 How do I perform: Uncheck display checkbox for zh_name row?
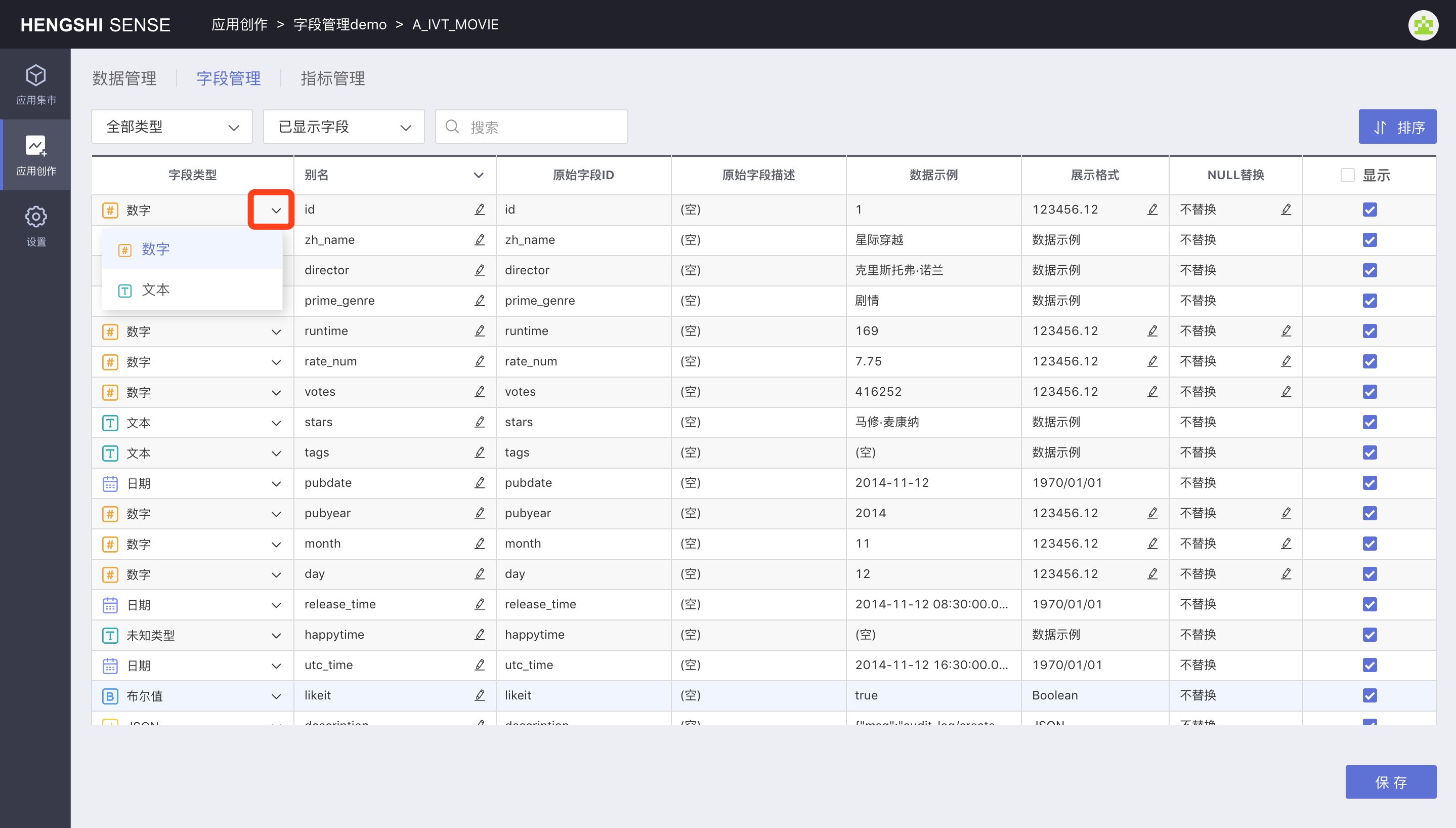(x=1369, y=239)
